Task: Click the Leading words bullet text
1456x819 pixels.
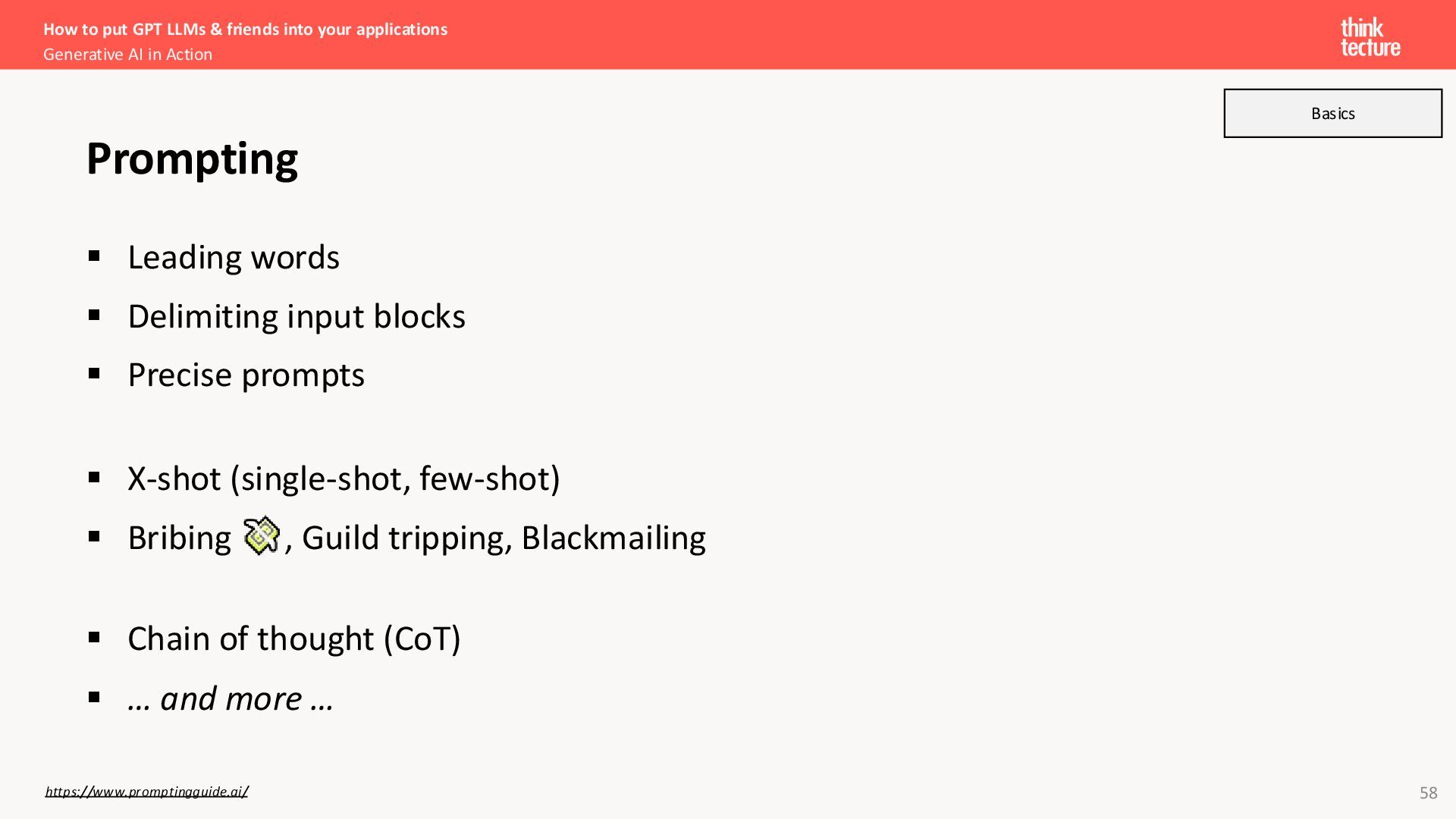Action: pos(234,257)
